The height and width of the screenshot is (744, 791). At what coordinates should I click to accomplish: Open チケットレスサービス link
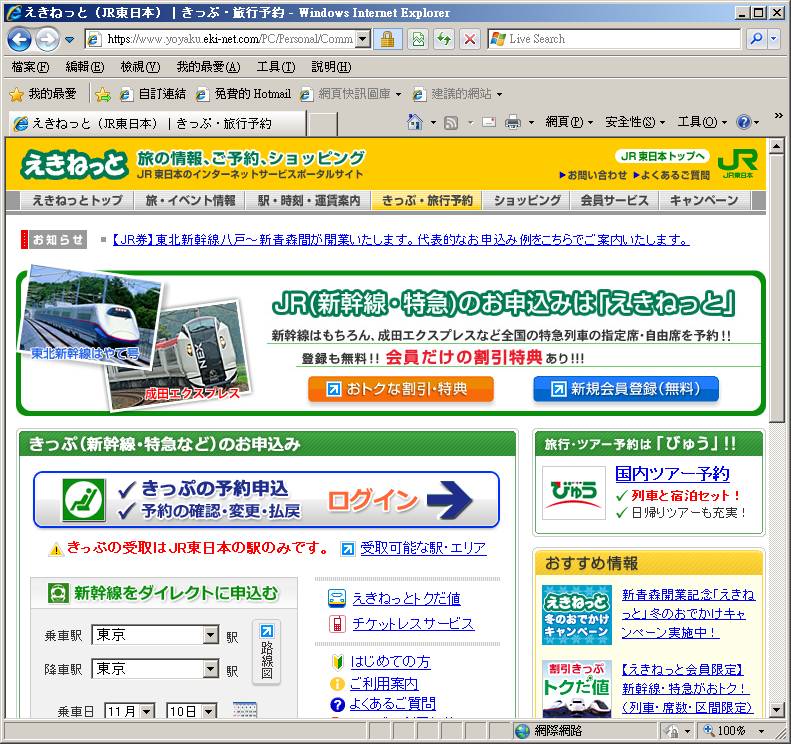pos(413,623)
